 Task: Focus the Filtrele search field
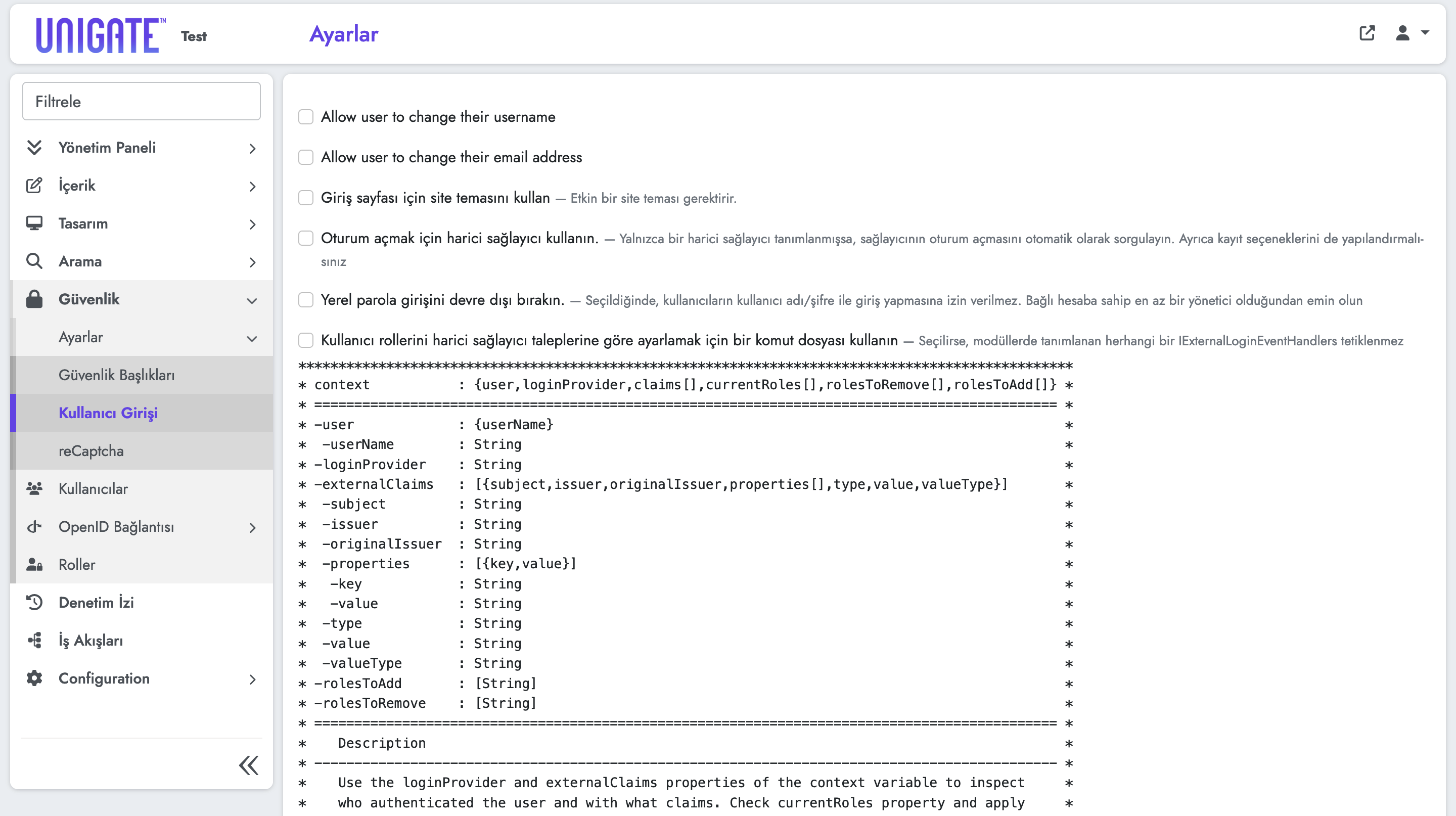click(x=142, y=101)
